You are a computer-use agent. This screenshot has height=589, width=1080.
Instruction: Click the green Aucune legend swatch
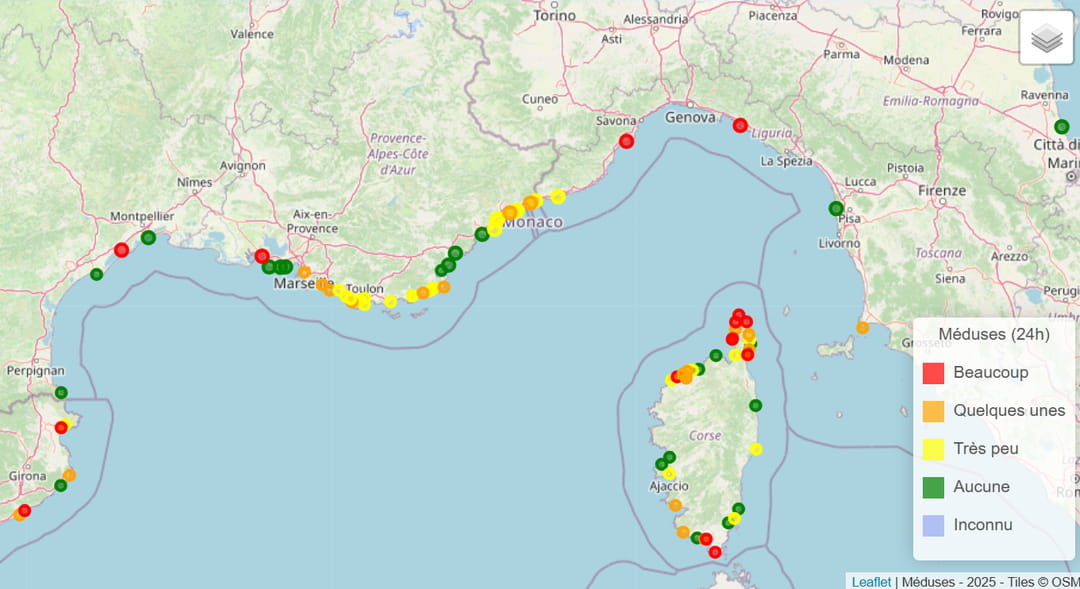click(933, 487)
